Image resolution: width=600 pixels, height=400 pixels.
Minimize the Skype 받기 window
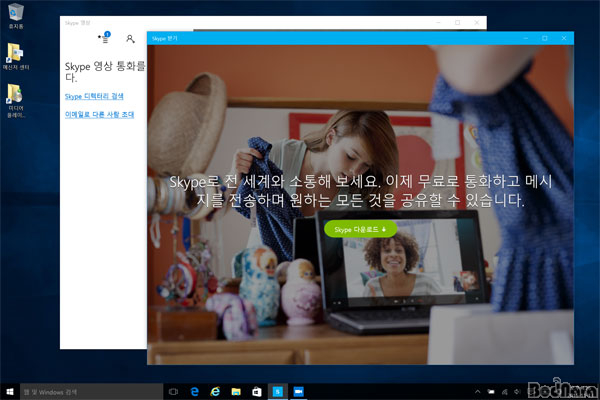[x=526, y=38]
